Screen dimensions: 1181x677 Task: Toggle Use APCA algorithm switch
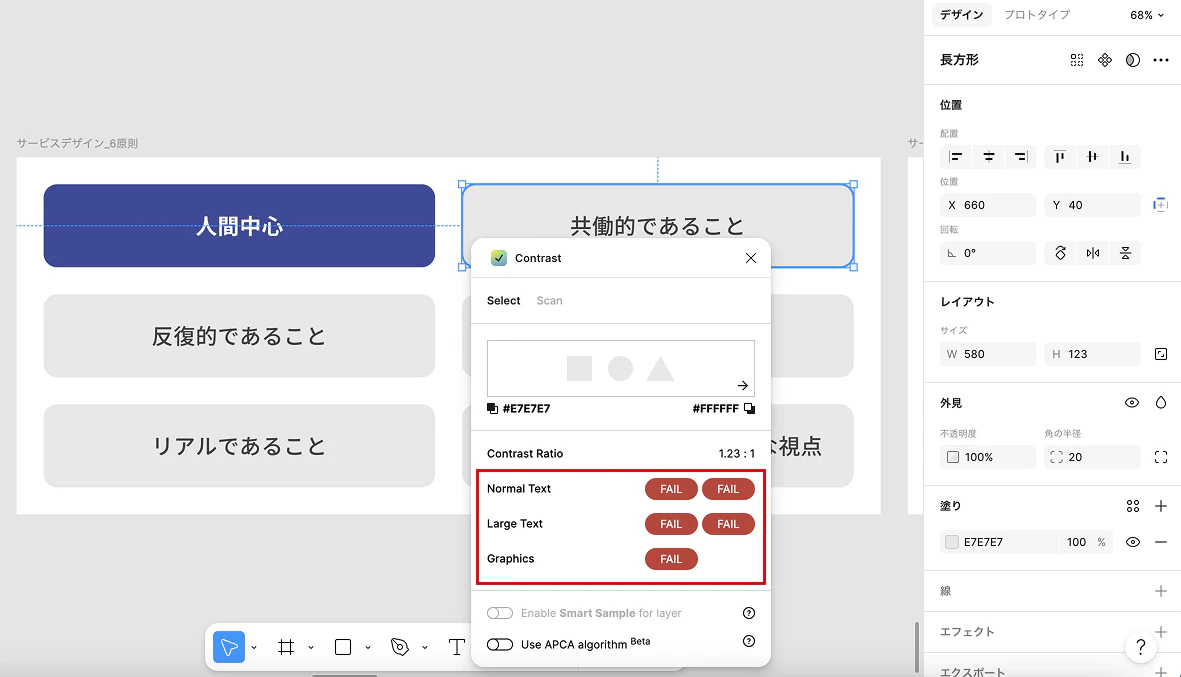point(499,644)
